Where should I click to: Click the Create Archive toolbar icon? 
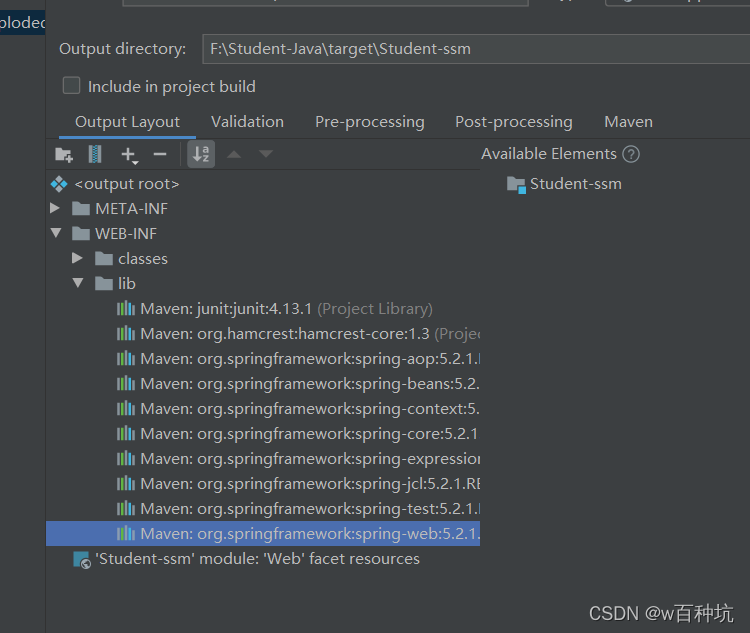pos(95,154)
